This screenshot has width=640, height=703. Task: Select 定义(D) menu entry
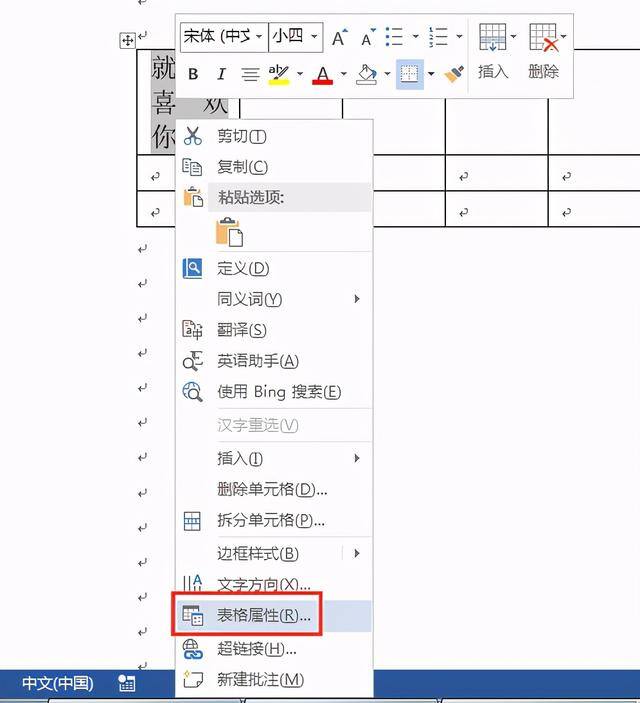tap(274, 269)
